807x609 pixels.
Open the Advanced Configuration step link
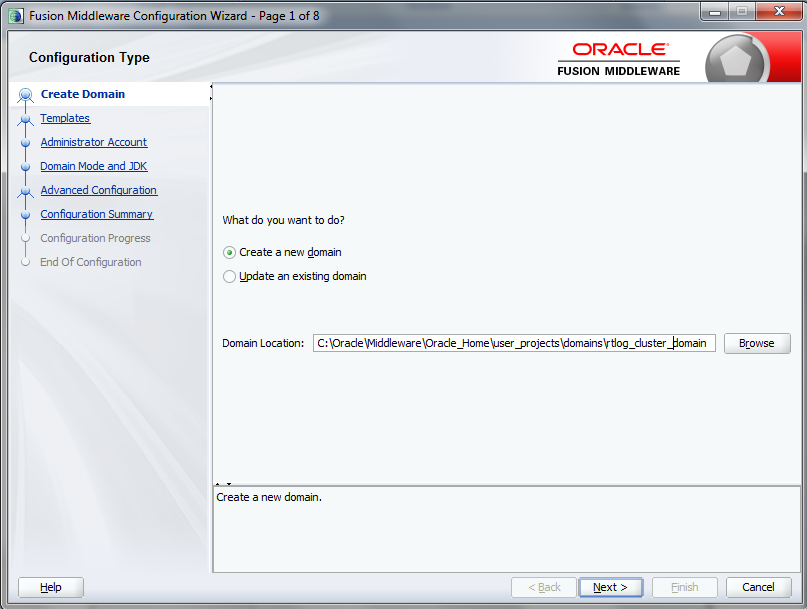[99, 190]
